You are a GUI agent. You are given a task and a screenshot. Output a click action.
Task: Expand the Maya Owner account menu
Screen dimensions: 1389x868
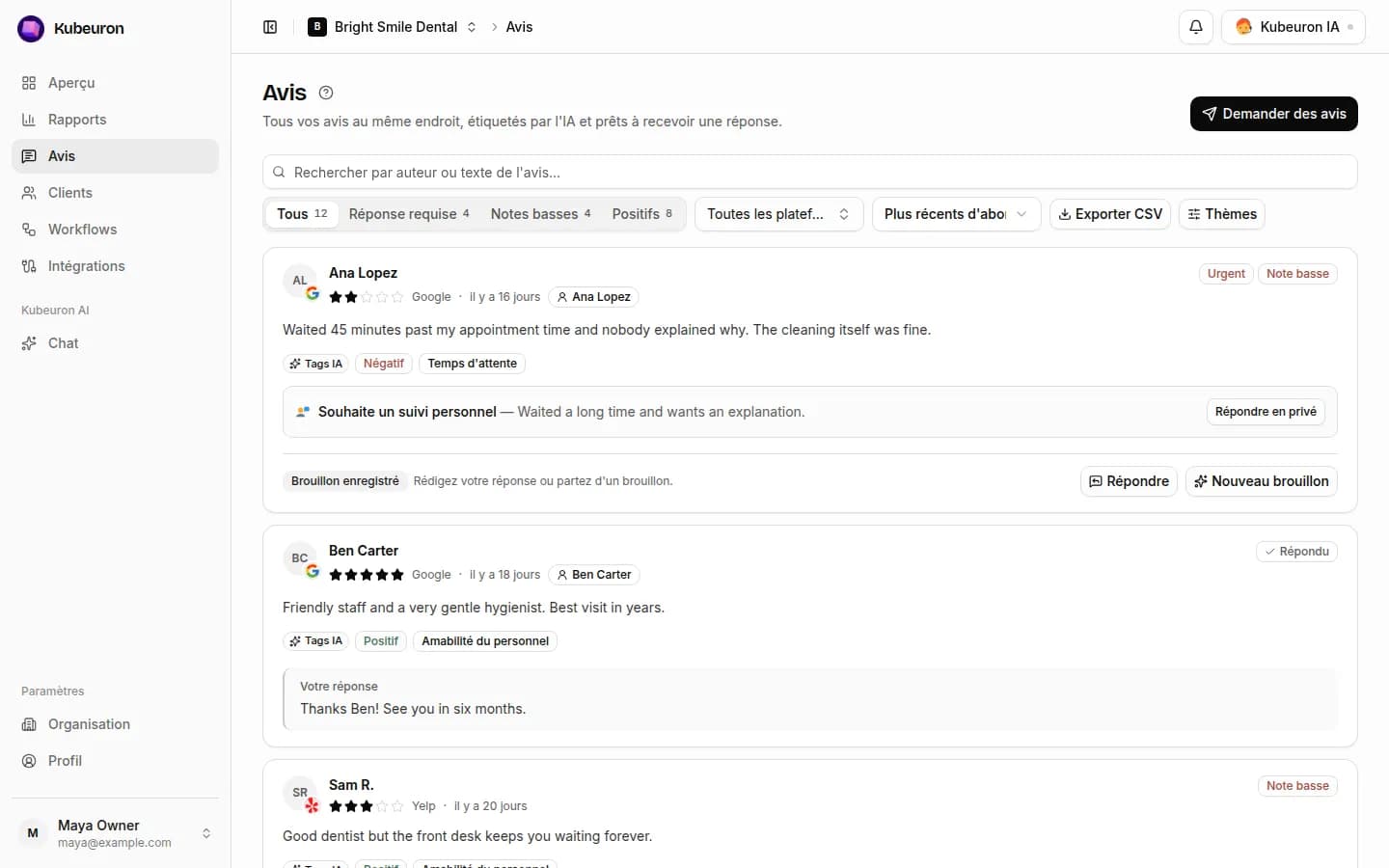(115, 833)
